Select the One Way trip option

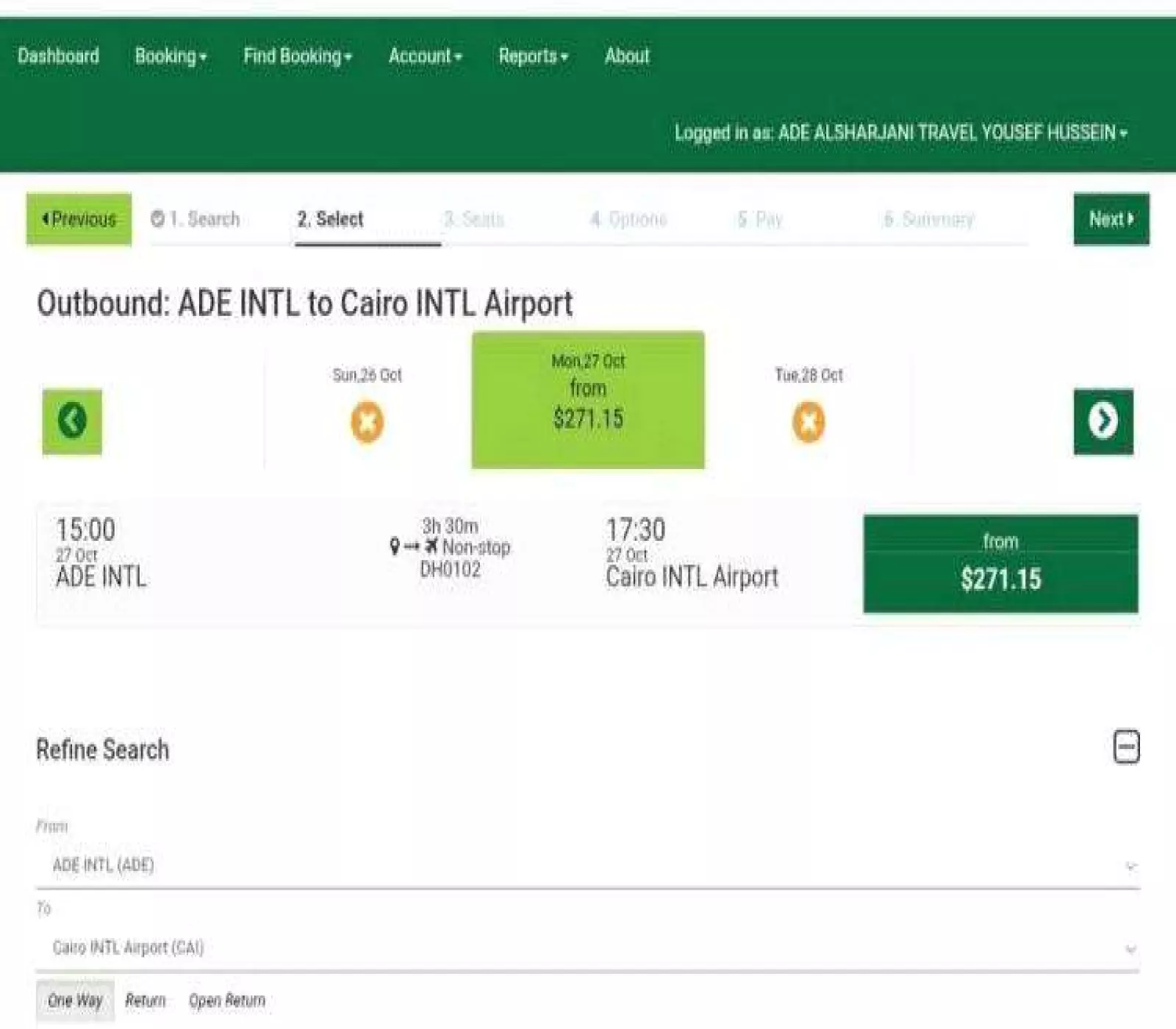(x=75, y=1000)
